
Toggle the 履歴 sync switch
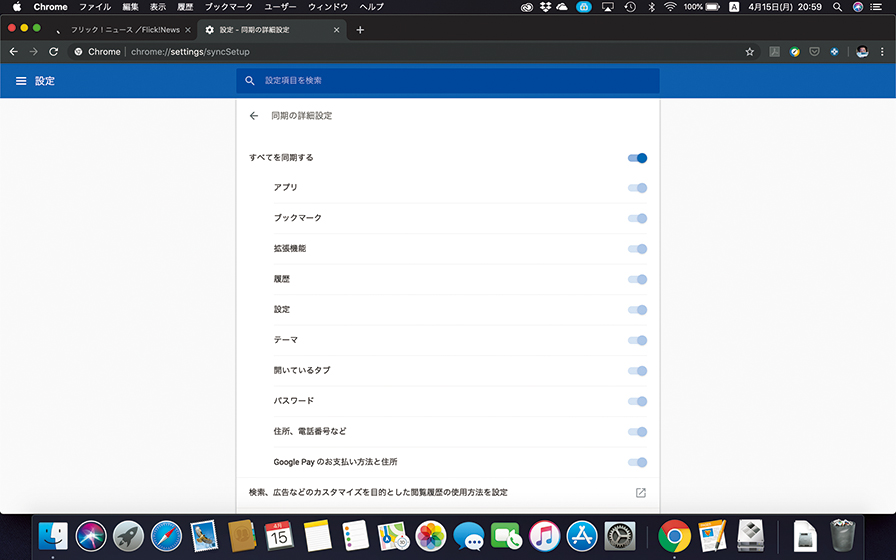point(637,279)
